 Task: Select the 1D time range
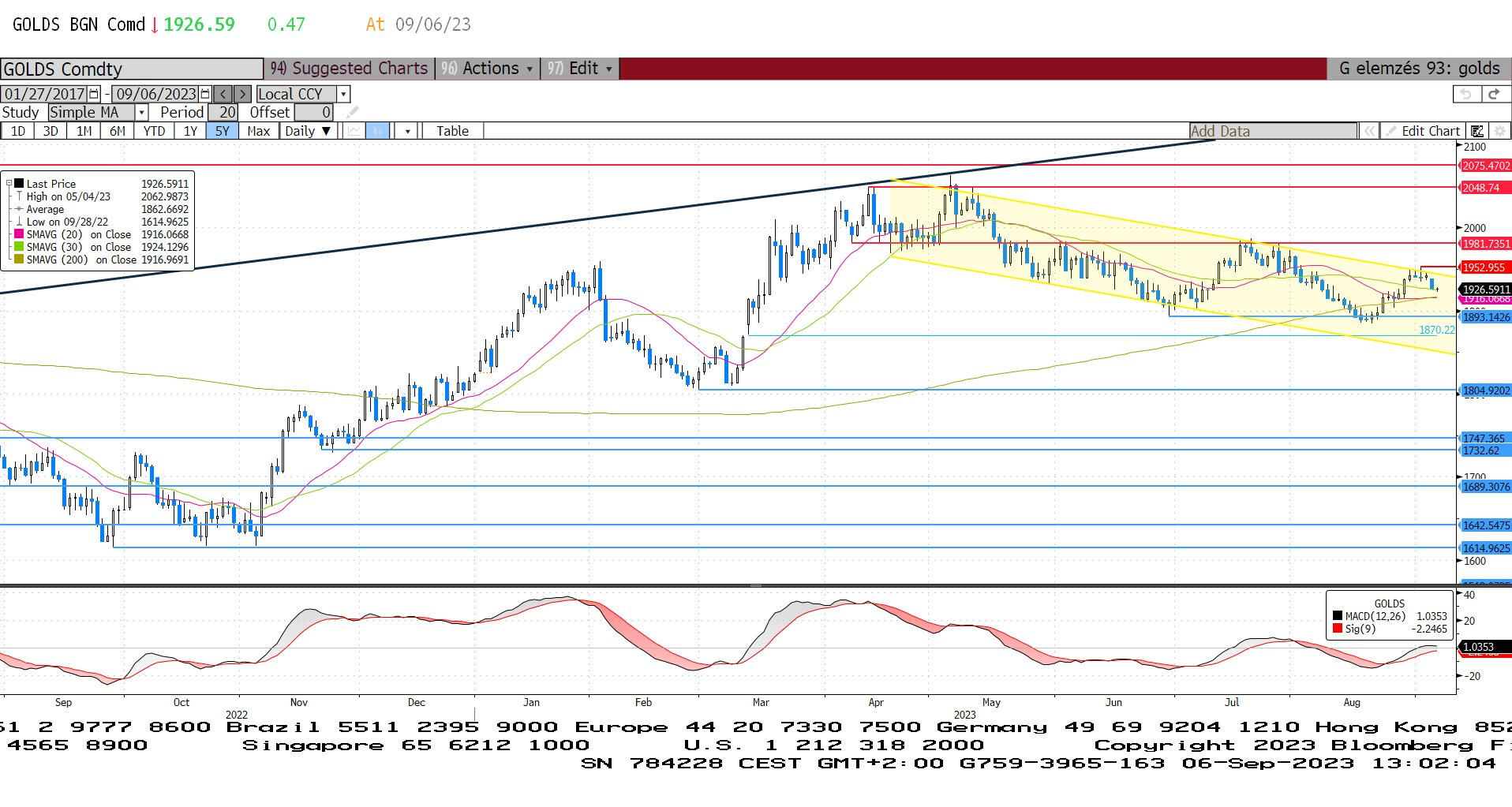point(18,131)
